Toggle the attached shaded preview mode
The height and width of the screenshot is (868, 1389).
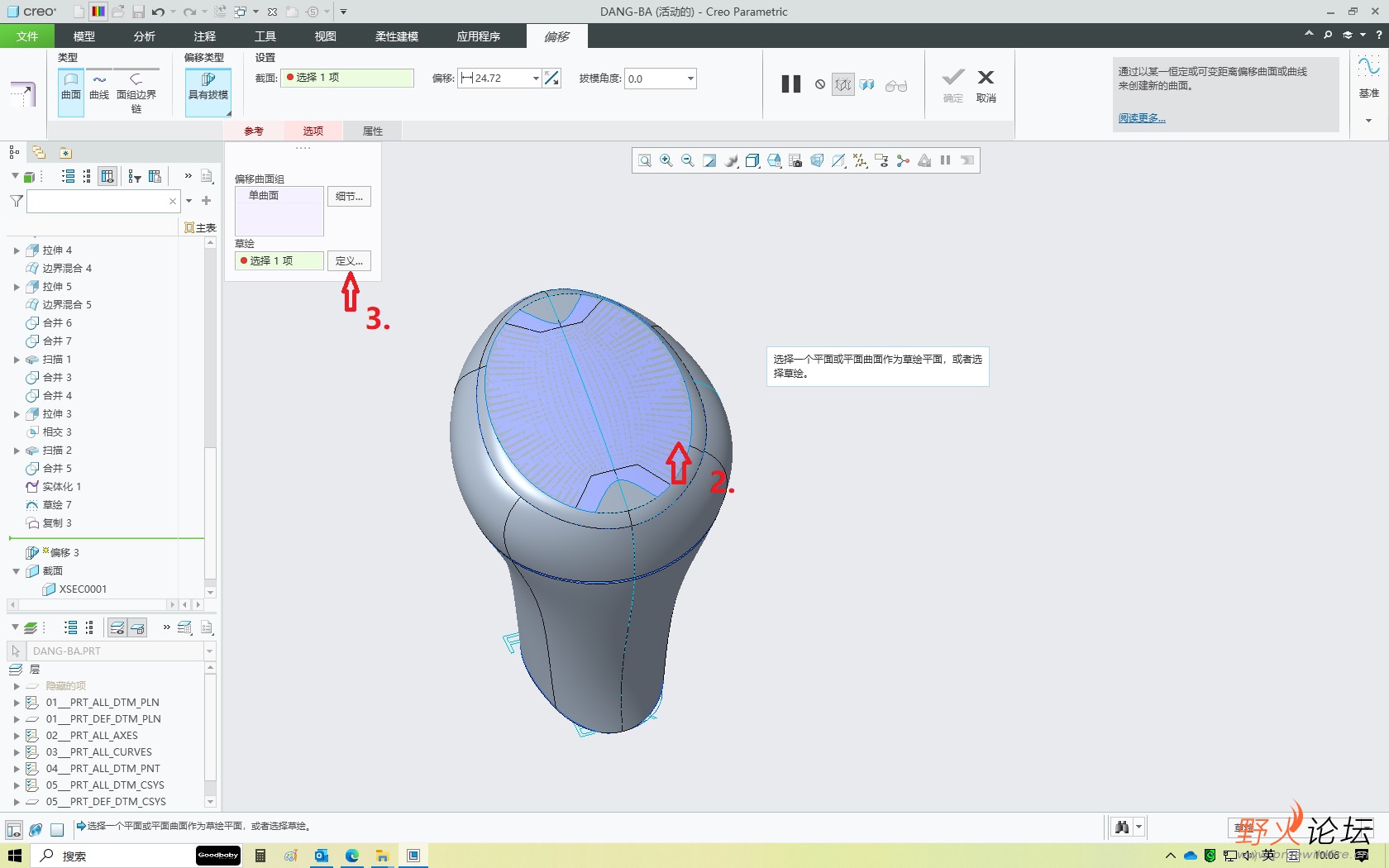pos(867,84)
